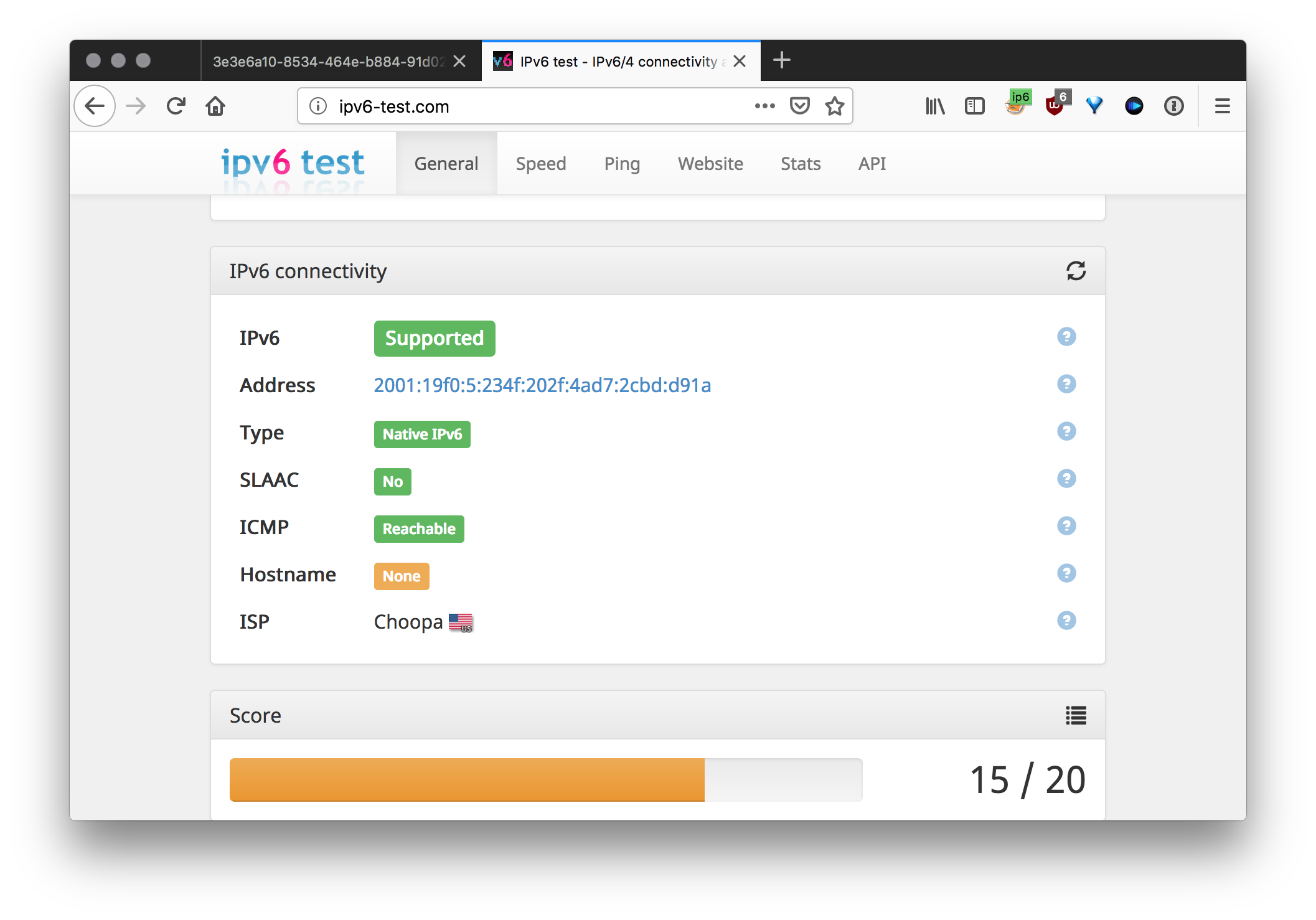The height and width of the screenshot is (920, 1316).
Task: Show site information for ipv6-test.com
Action: tap(318, 106)
